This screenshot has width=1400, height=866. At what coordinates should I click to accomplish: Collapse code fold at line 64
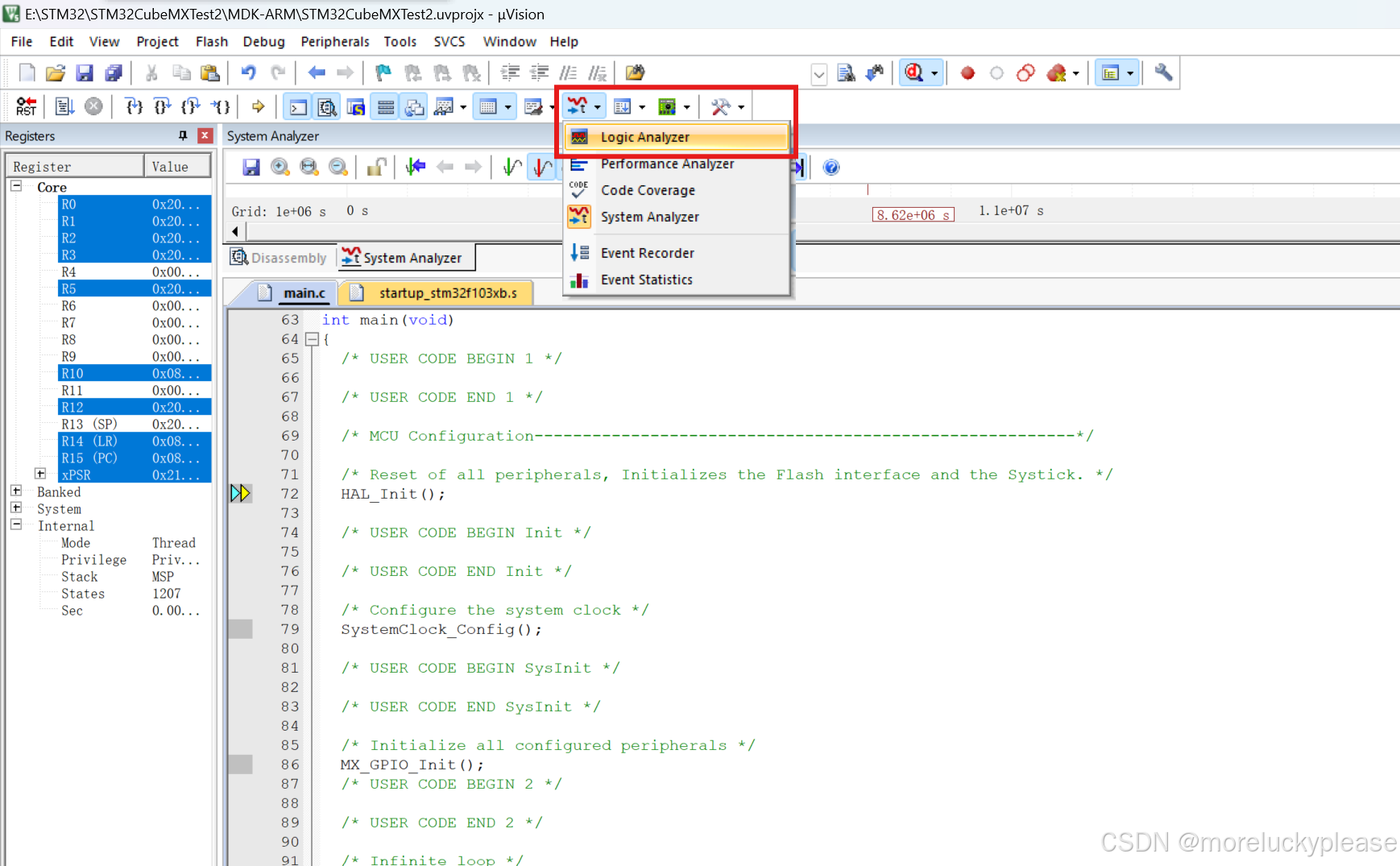pyautogui.click(x=312, y=339)
